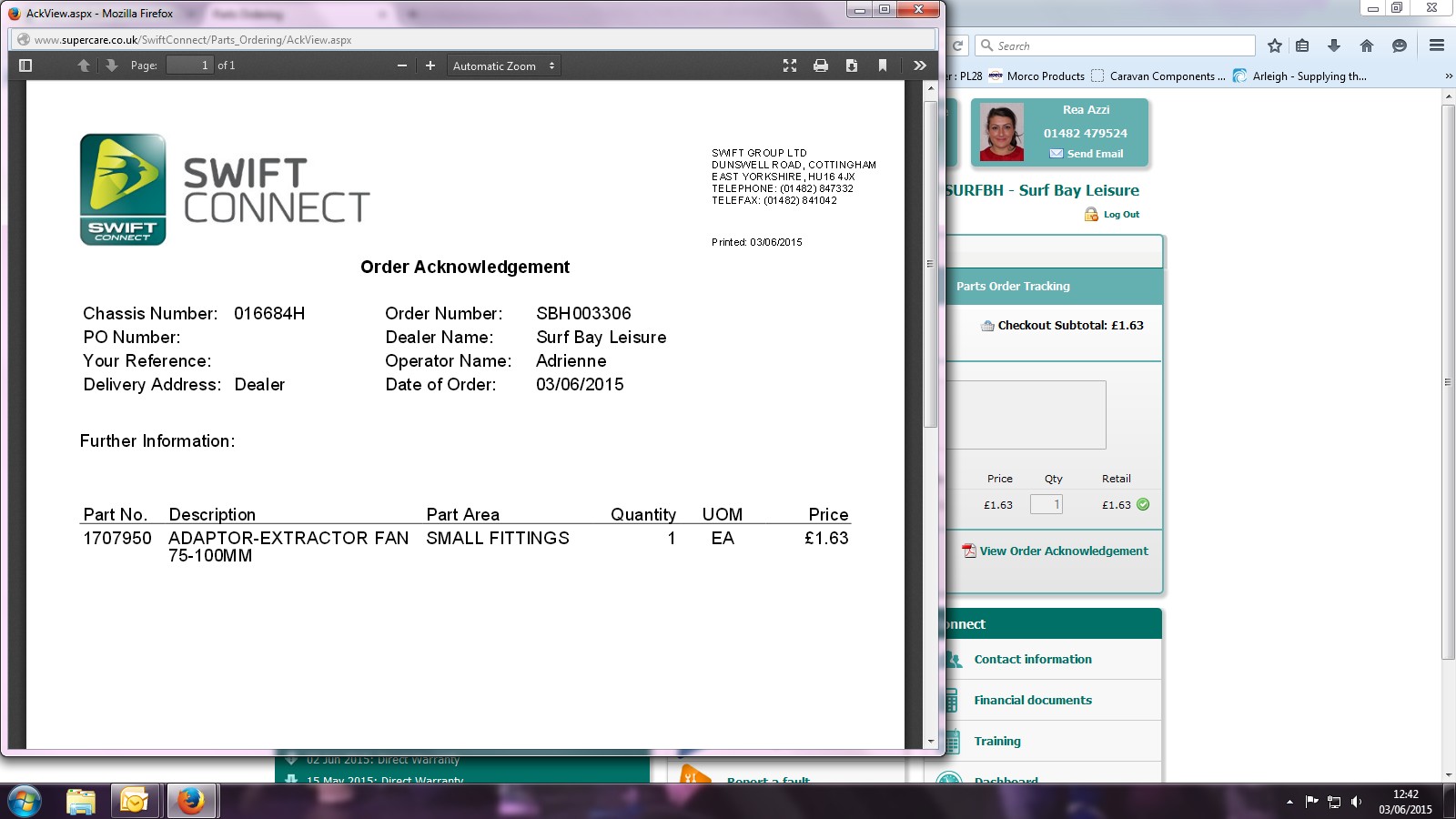Open the Morco Products bookmark
1456x819 pixels.
coord(1036,76)
